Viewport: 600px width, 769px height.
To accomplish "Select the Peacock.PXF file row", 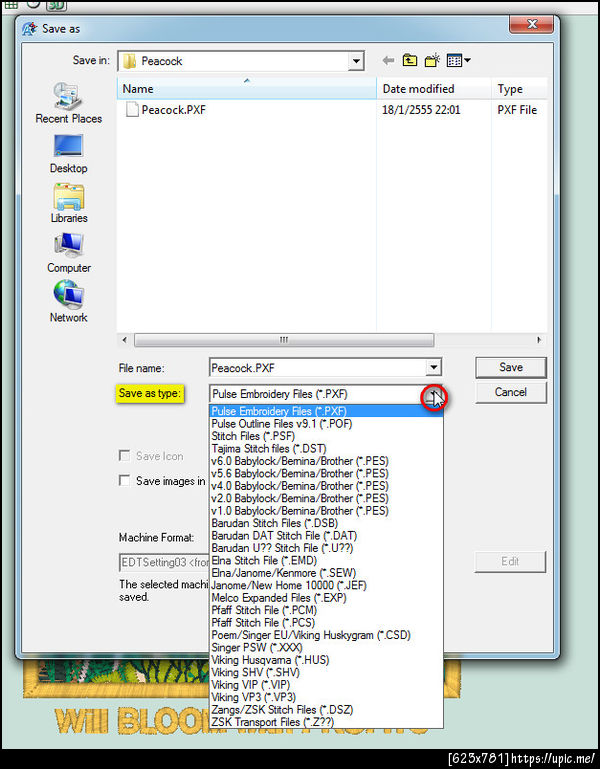I will pos(332,110).
